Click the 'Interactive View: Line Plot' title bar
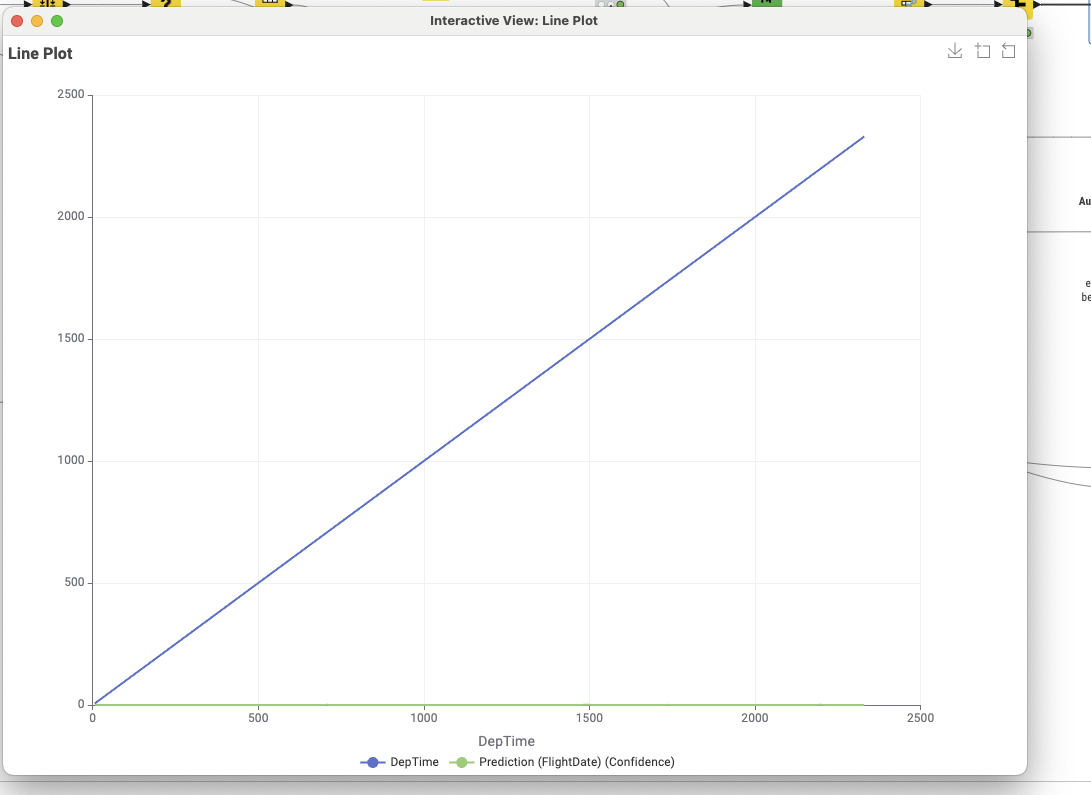Image resolution: width=1091 pixels, height=795 pixels. pyautogui.click(x=513, y=20)
